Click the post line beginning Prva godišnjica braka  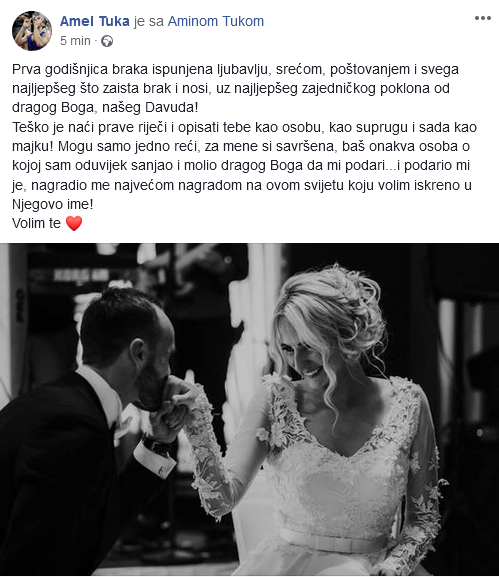point(236,69)
